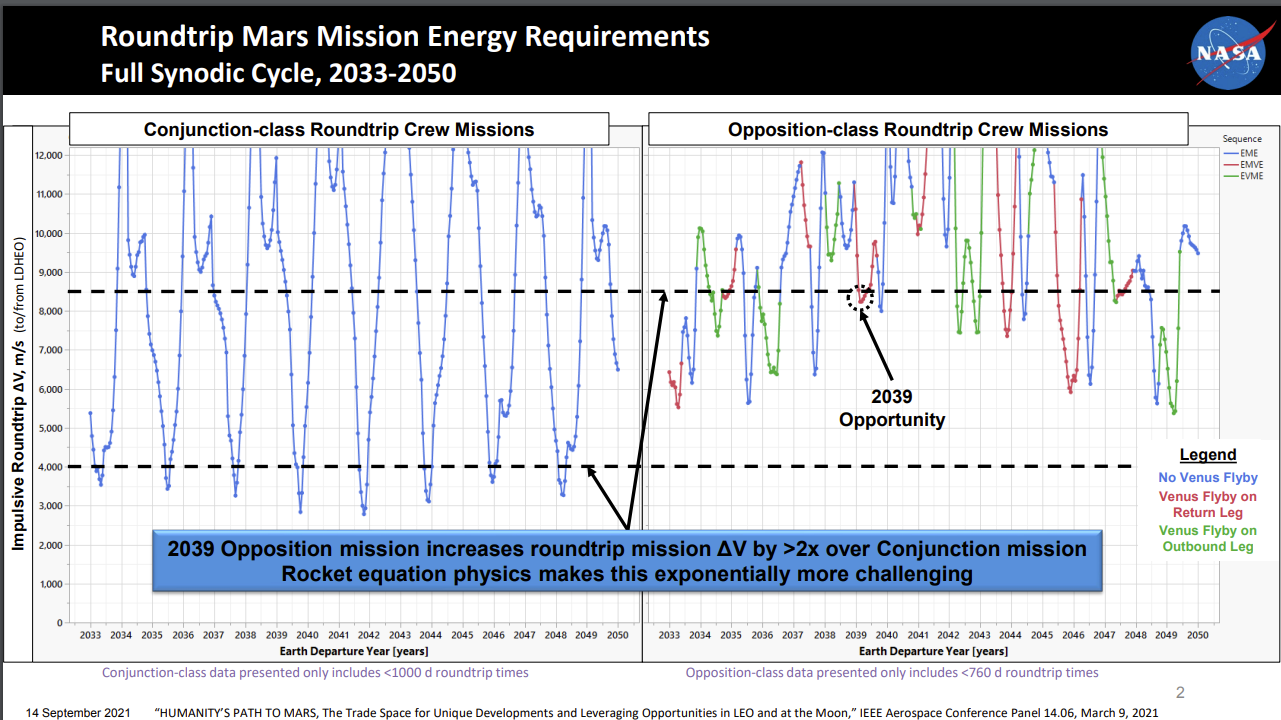The height and width of the screenshot is (720, 1281).
Task: Select the 'No Venus Flyby' legend text
Action: pos(1208,478)
